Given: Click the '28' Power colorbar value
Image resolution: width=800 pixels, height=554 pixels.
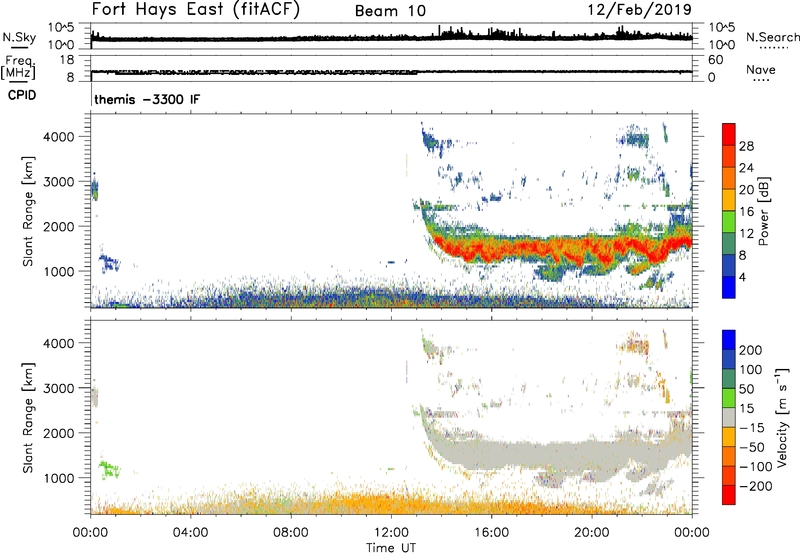Looking at the screenshot, I should (746, 146).
